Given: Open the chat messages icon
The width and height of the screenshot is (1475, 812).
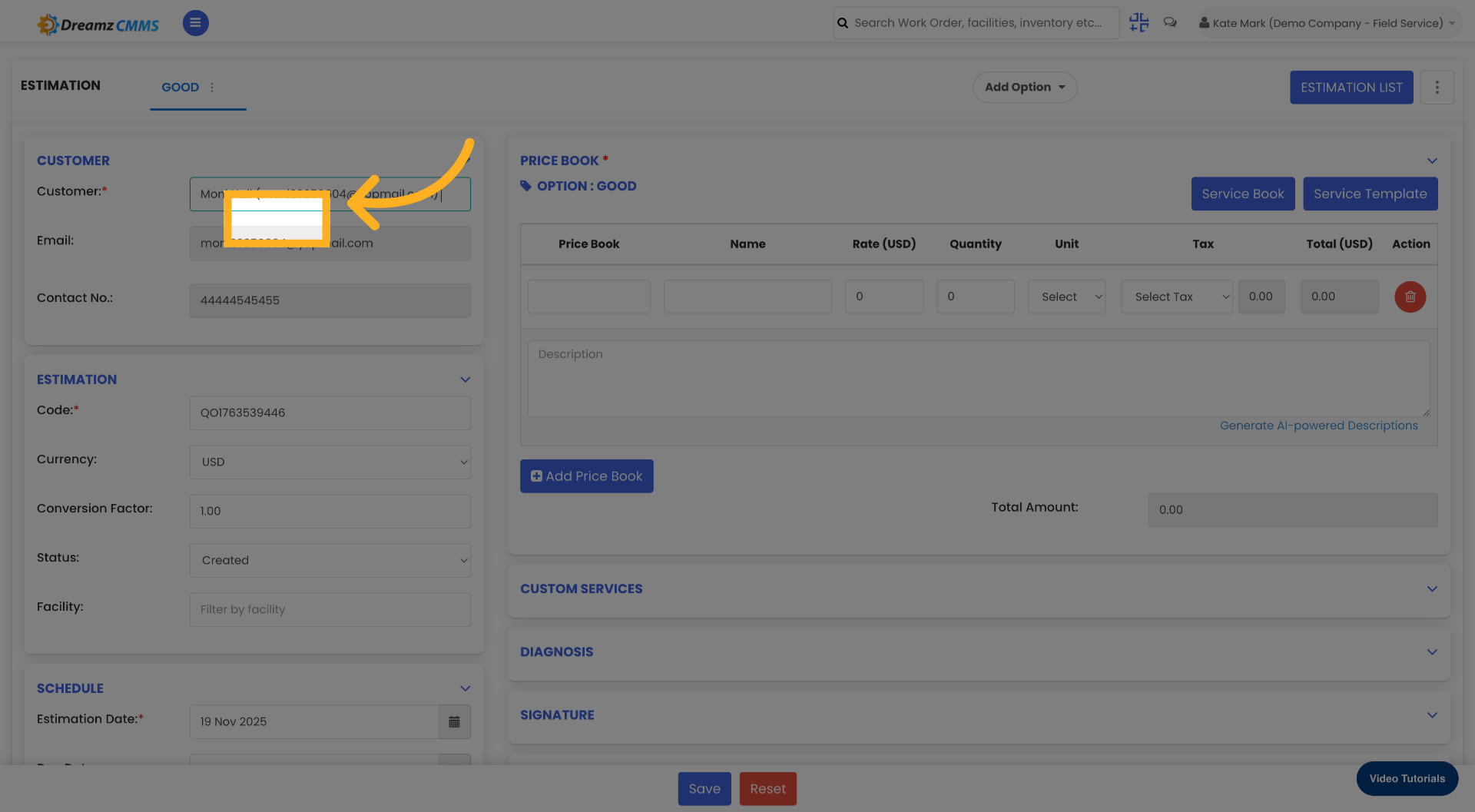Looking at the screenshot, I should 1170,22.
